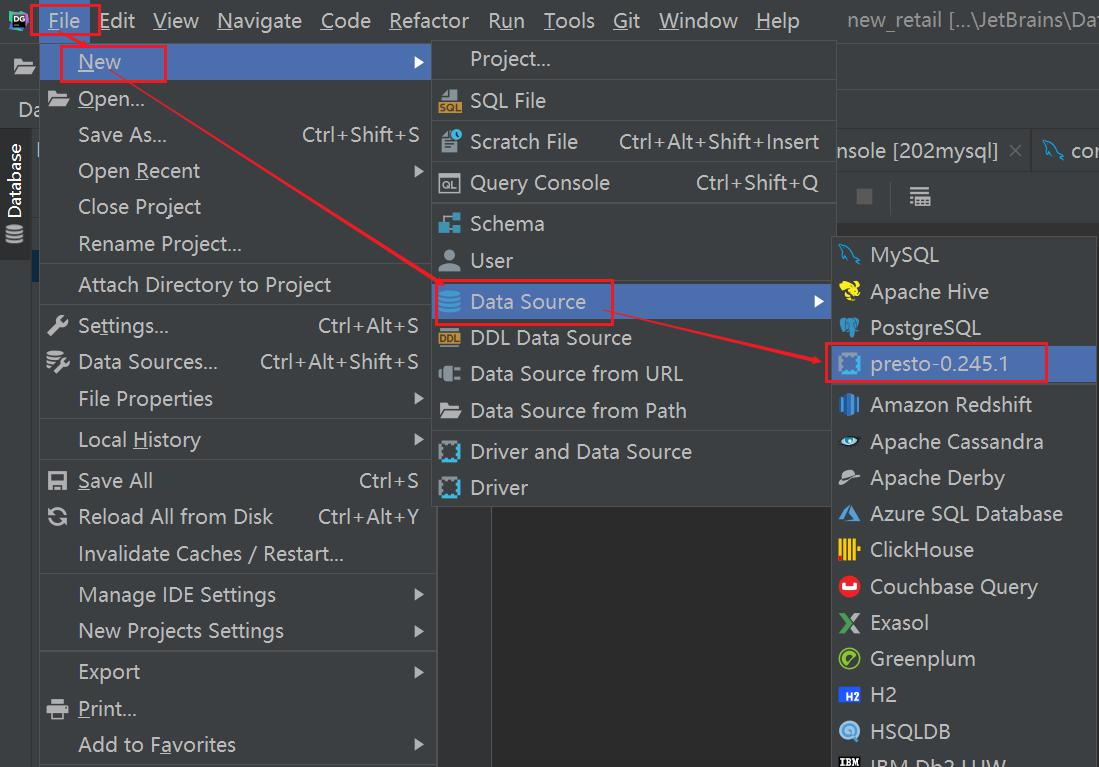Open the Navigate menu
Image resolution: width=1099 pixels, height=767 pixels.
259,21
